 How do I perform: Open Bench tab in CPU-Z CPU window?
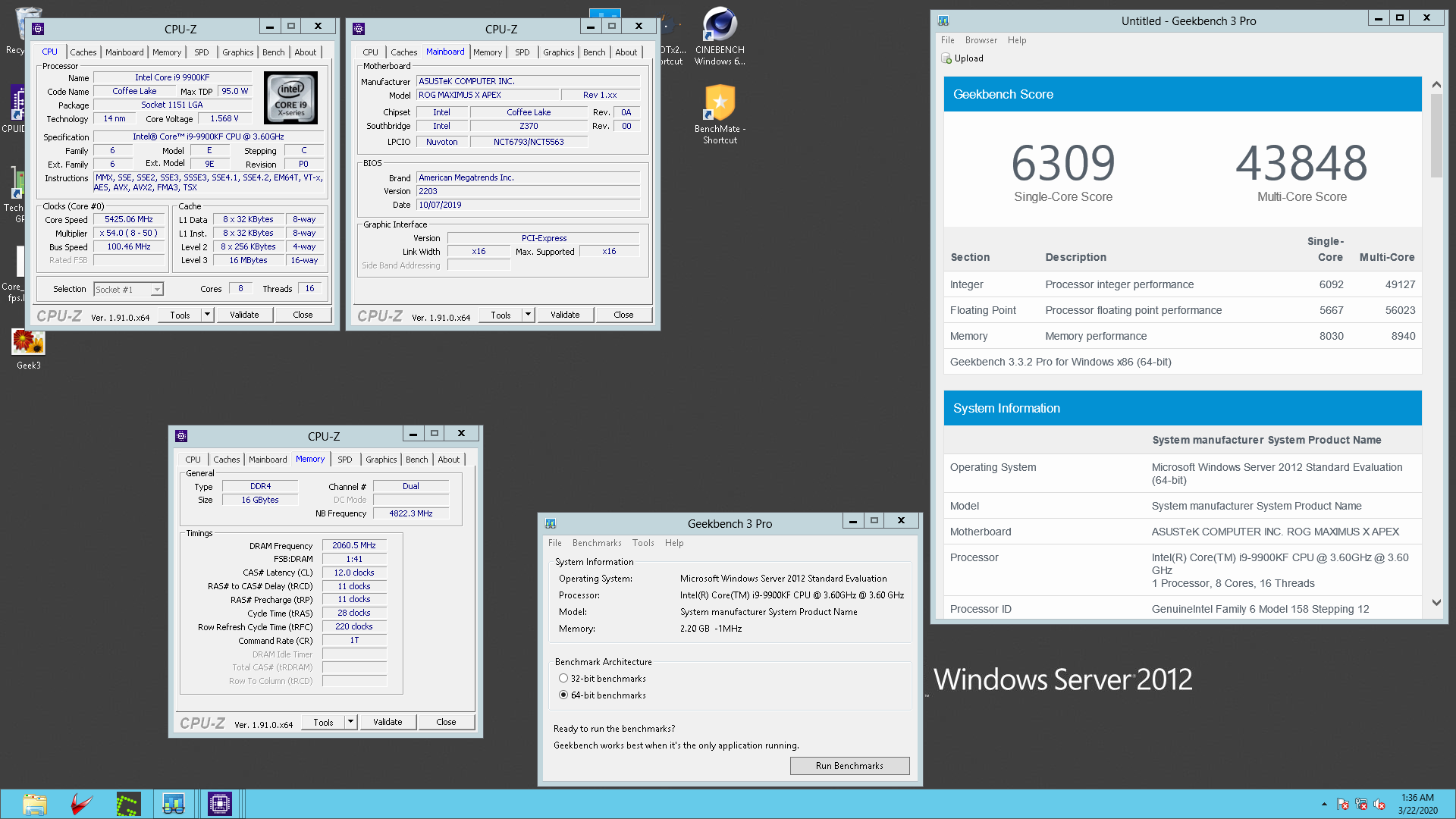[x=273, y=52]
